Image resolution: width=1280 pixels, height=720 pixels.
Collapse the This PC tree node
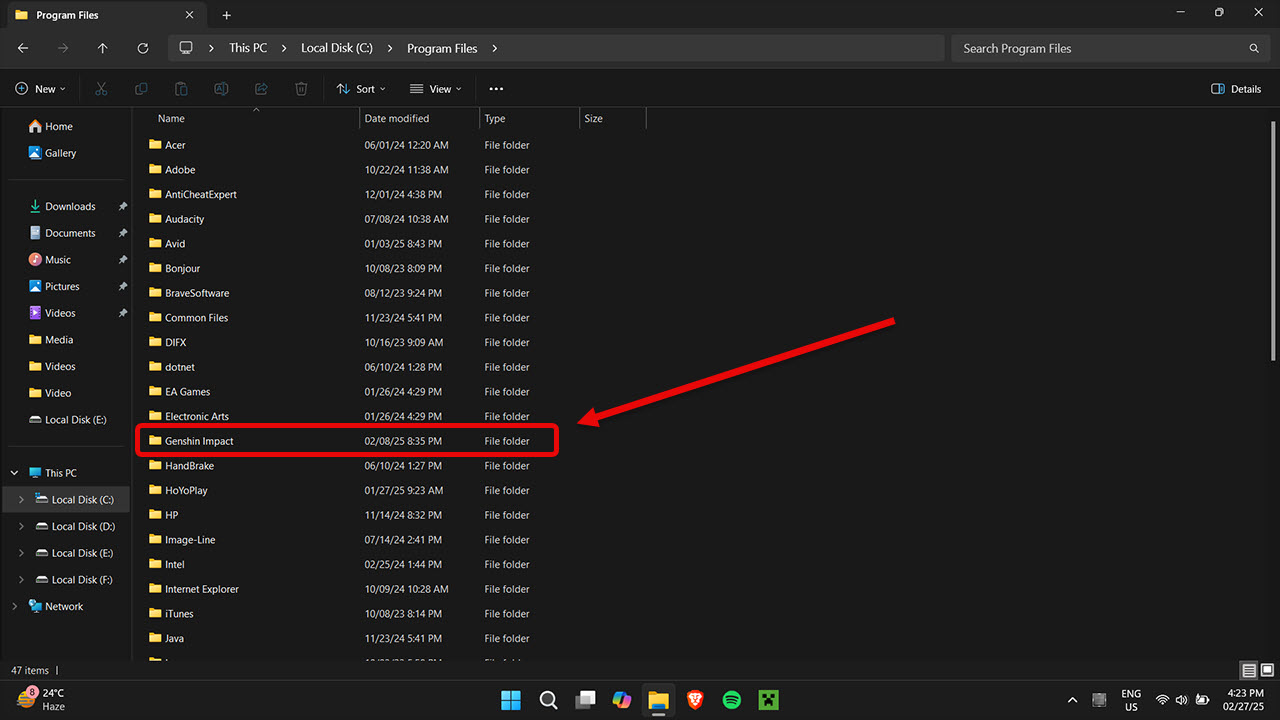[14, 473]
